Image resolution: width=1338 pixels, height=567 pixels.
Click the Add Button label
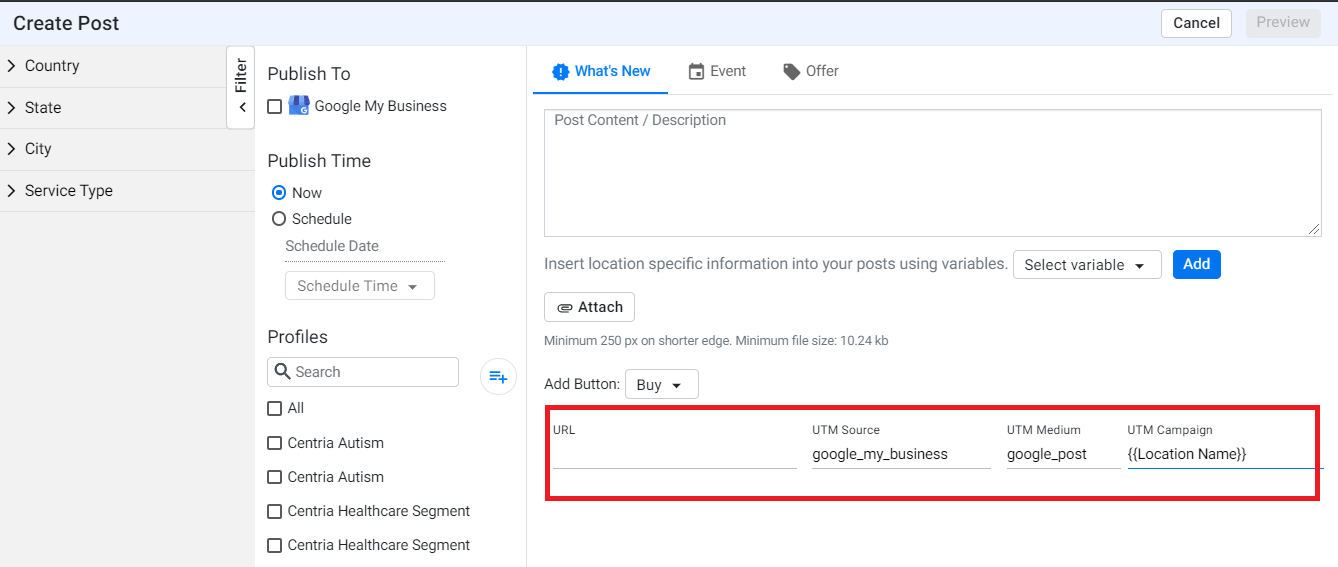click(582, 385)
